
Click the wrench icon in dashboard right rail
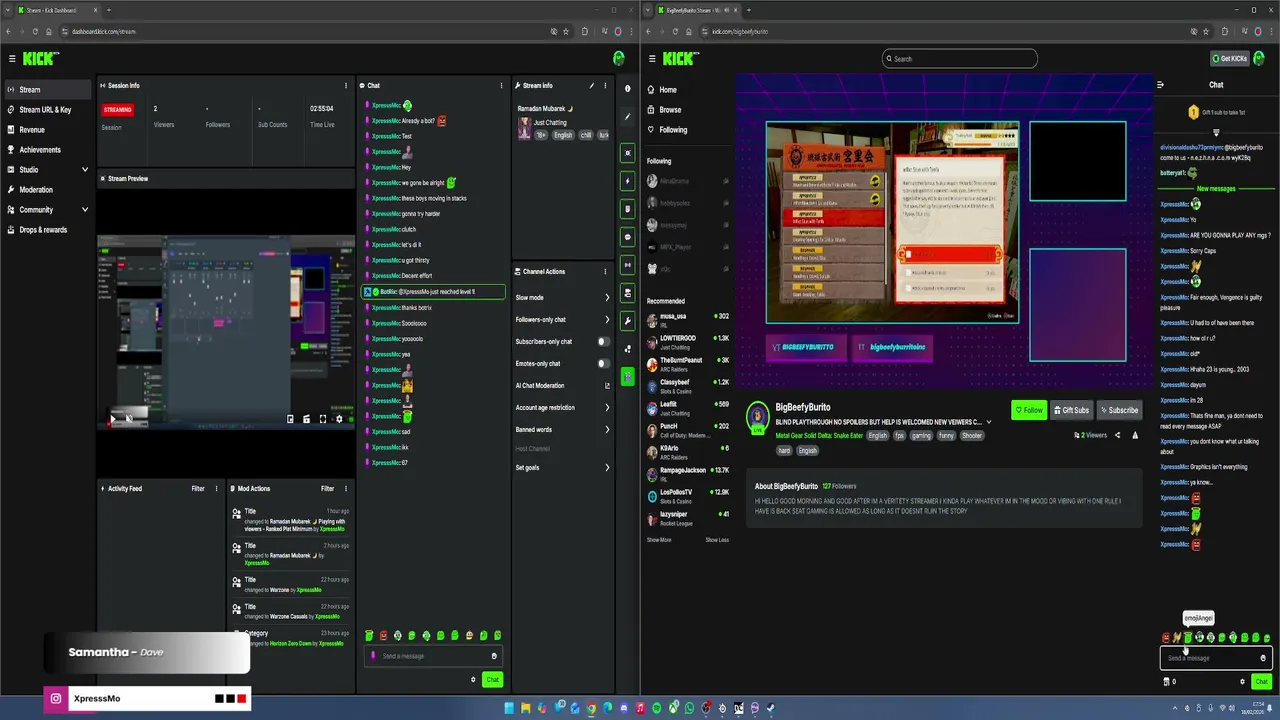pyautogui.click(x=628, y=321)
